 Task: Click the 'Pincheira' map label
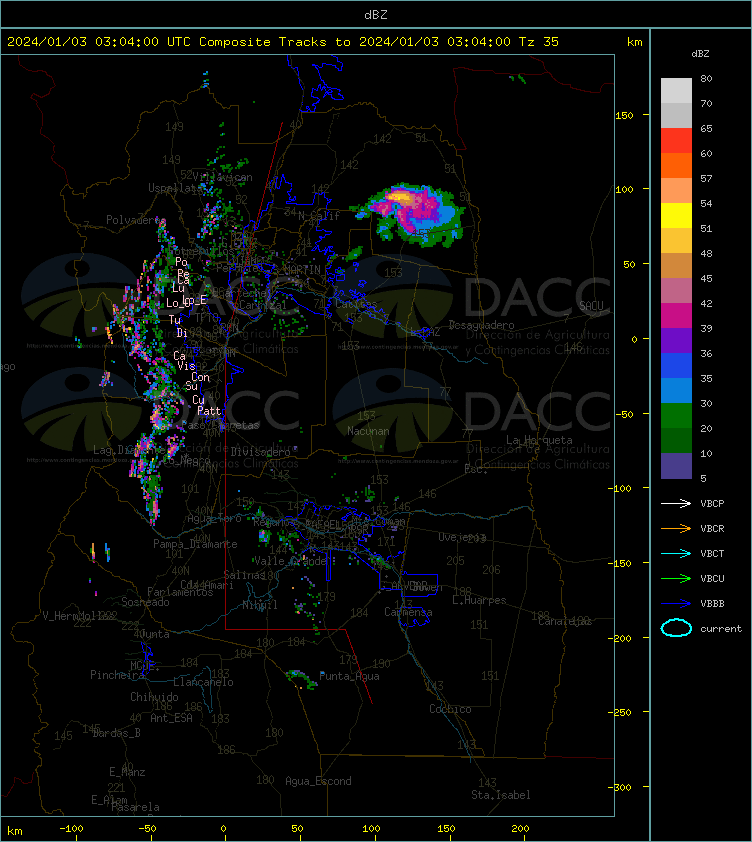tap(117, 674)
